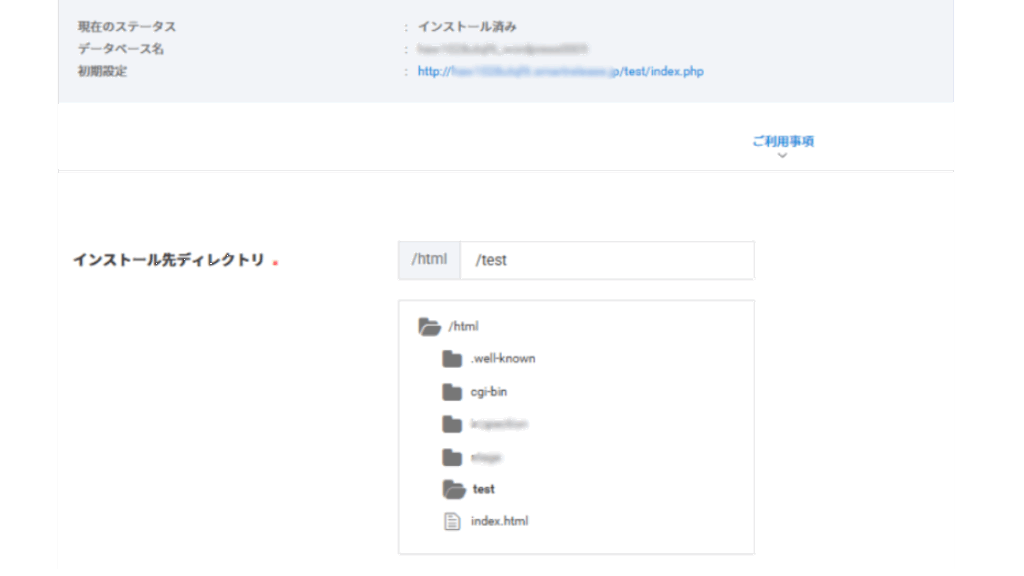This screenshot has width=1024, height=576.
Task: Select the cgi-bin directory name
Action: (489, 392)
